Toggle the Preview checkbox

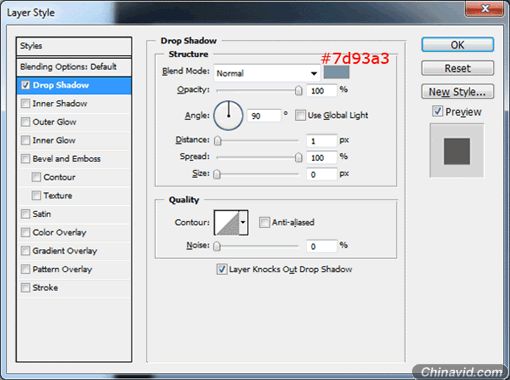tap(437, 111)
